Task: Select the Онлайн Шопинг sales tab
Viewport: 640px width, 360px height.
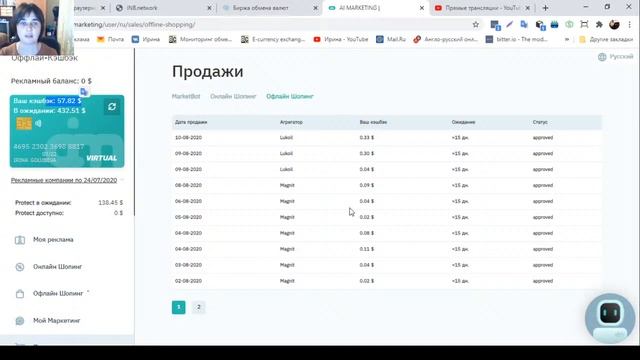Action: click(233, 96)
